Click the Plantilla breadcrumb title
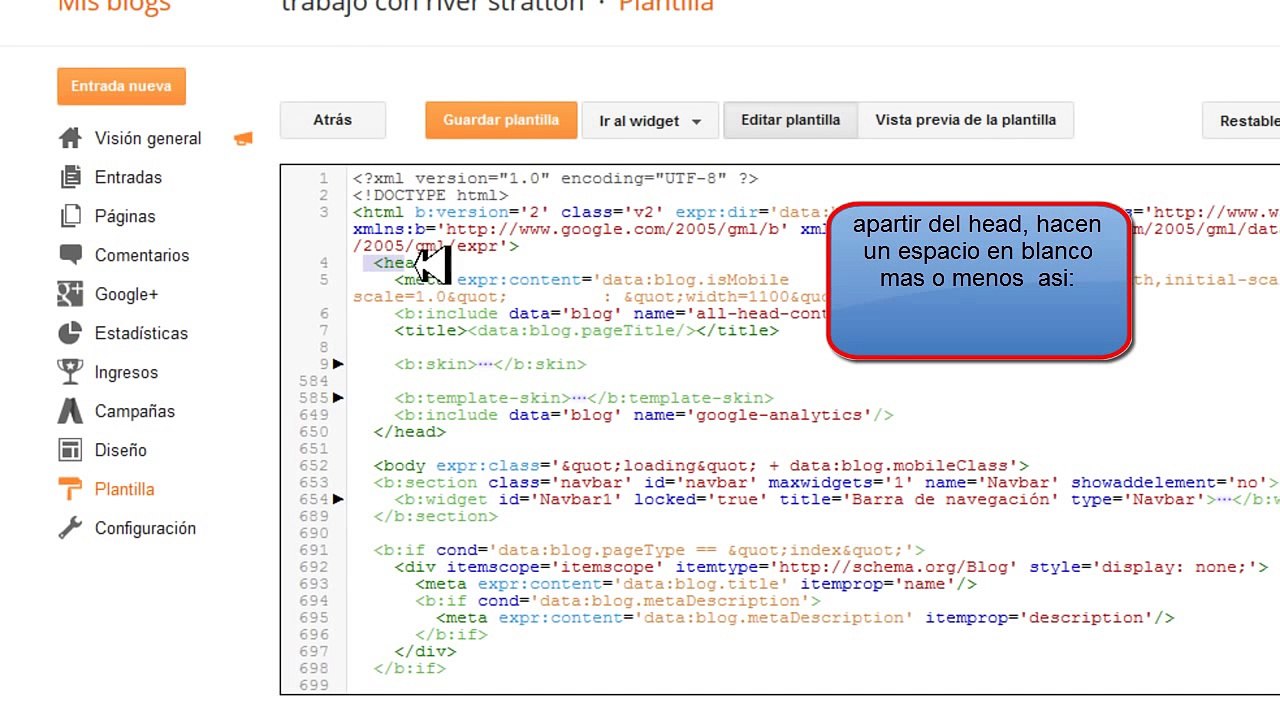 click(x=666, y=6)
